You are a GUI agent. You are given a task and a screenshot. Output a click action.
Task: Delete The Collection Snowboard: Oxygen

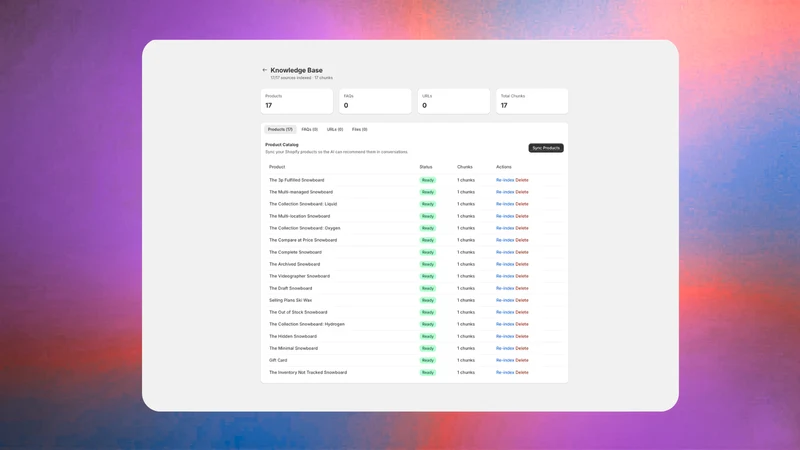pyautogui.click(x=522, y=228)
